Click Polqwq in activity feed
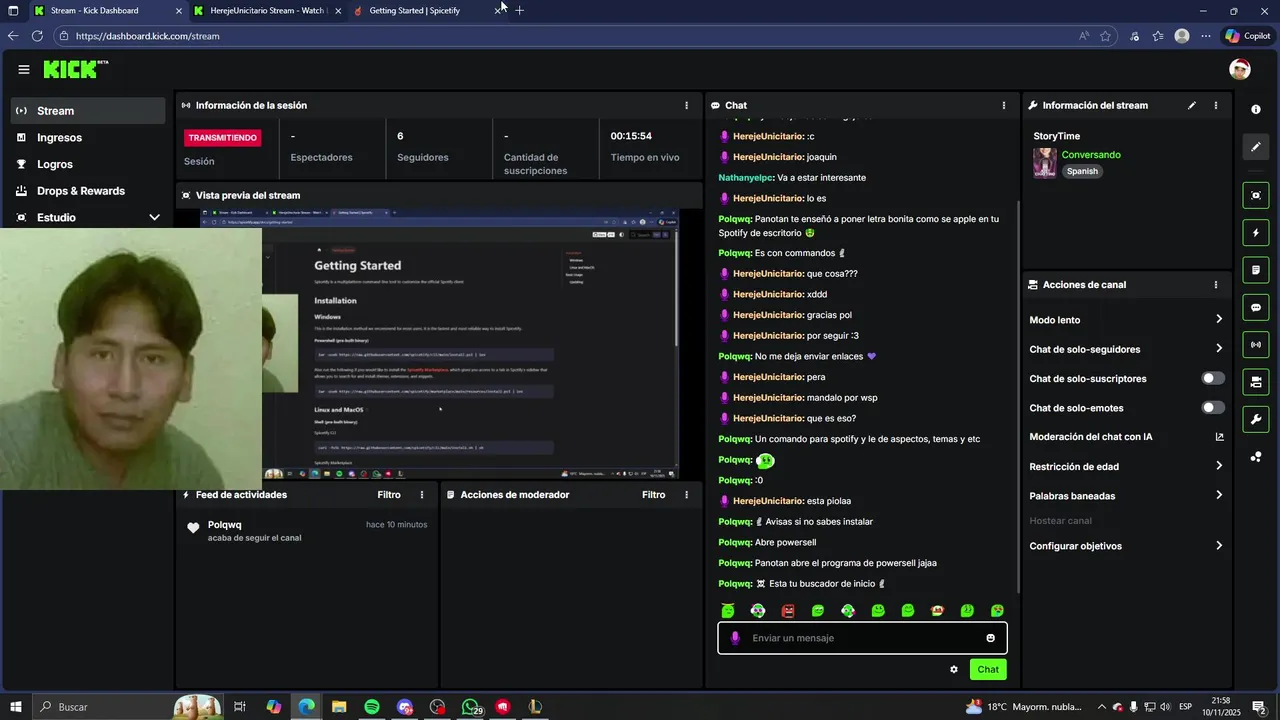This screenshot has height=720, width=1280. tap(225, 525)
